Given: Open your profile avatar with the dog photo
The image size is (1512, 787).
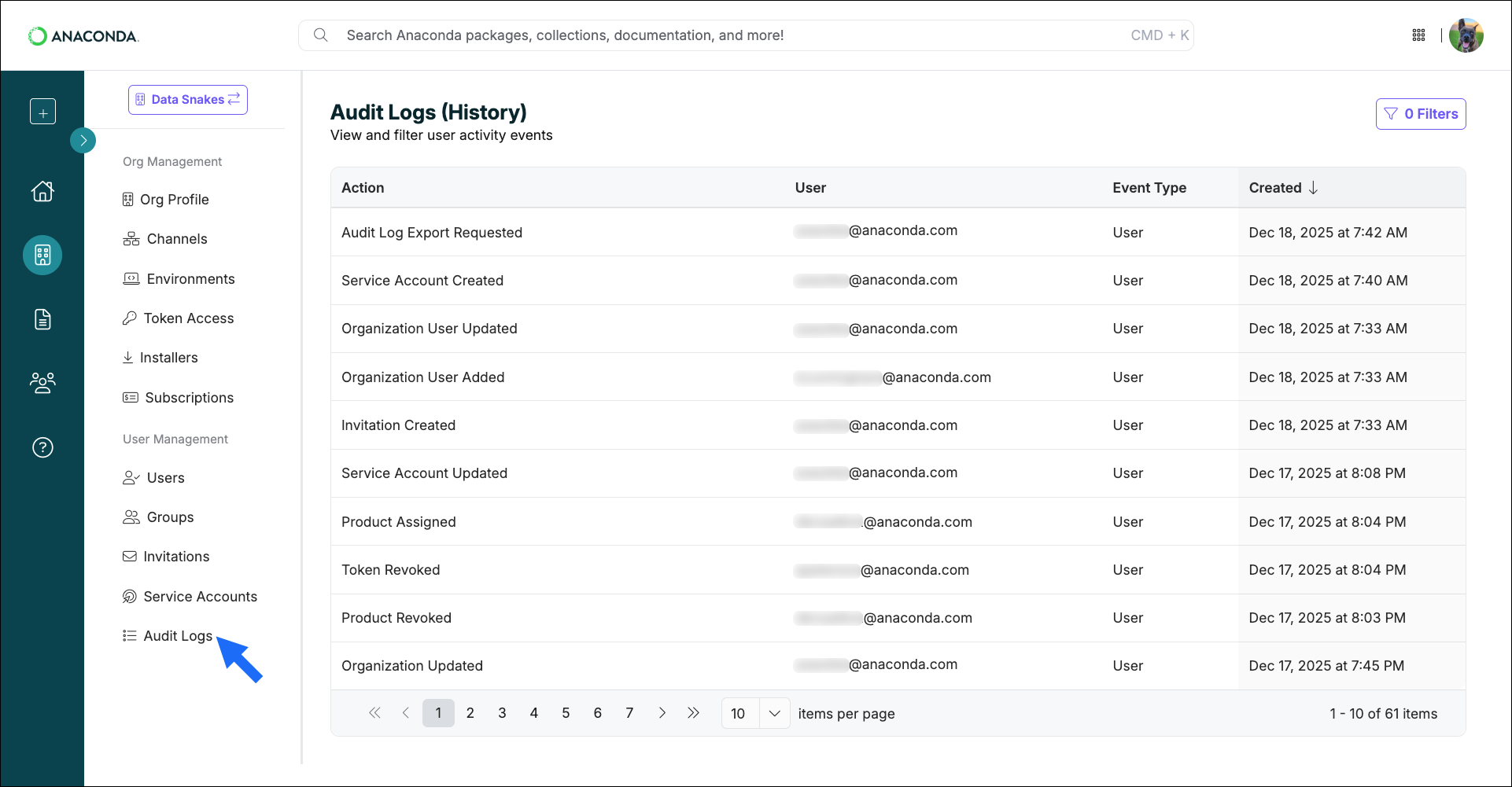Looking at the screenshot, I should 1466,35.
